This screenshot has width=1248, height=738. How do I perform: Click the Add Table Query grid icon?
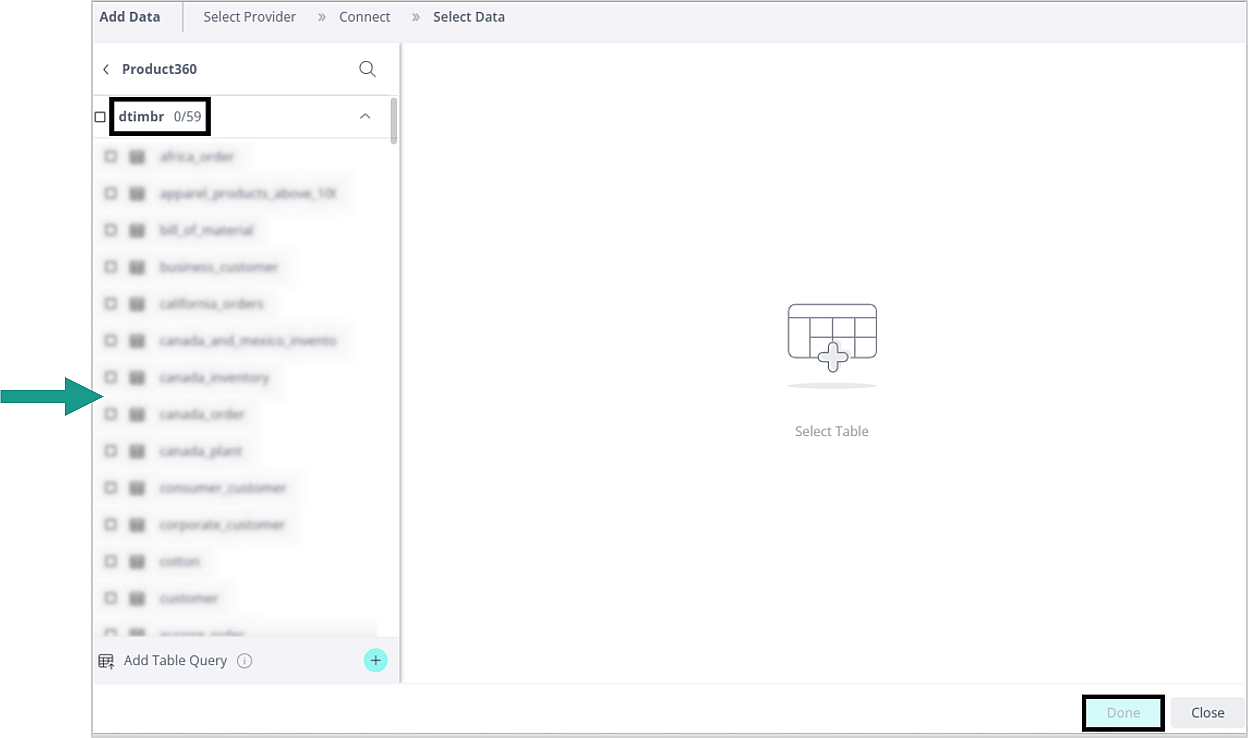(x=106, y=661)
